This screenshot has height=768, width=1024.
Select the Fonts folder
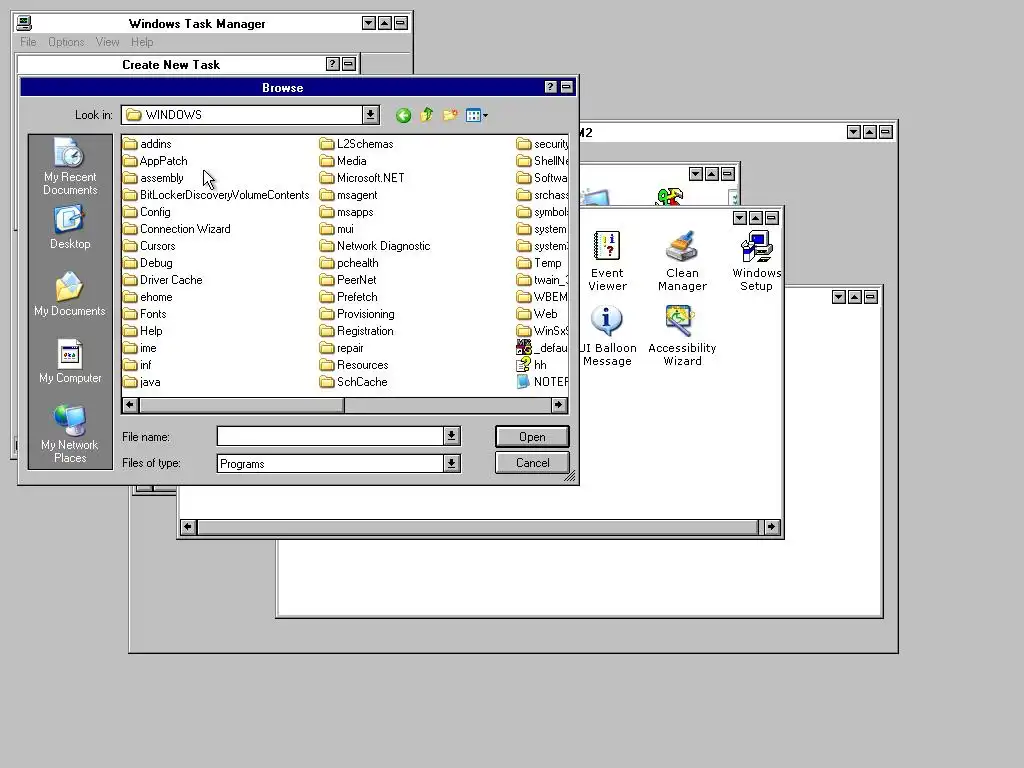[x=145, y=313]
